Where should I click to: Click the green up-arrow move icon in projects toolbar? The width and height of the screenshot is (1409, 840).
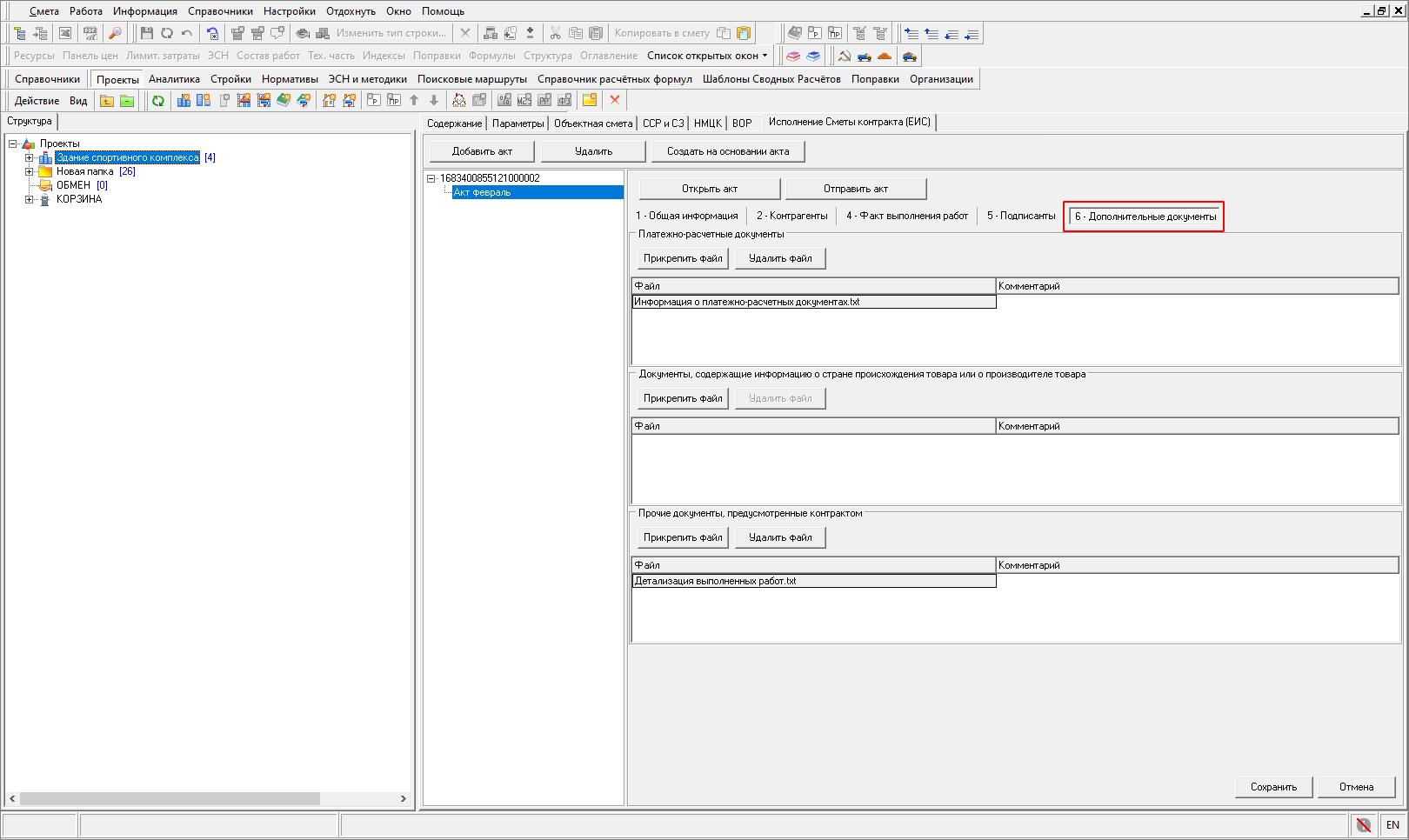click(414, 101)
